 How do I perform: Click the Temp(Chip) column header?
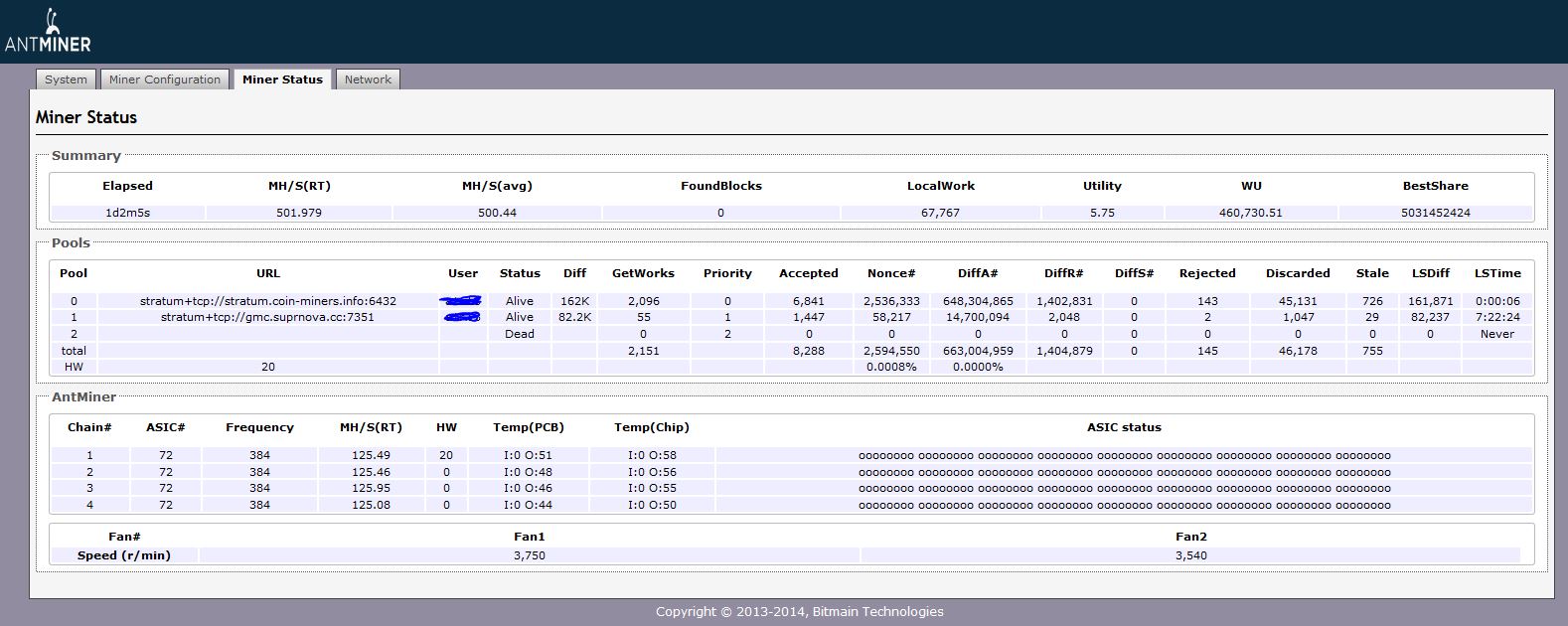[651, 427]
